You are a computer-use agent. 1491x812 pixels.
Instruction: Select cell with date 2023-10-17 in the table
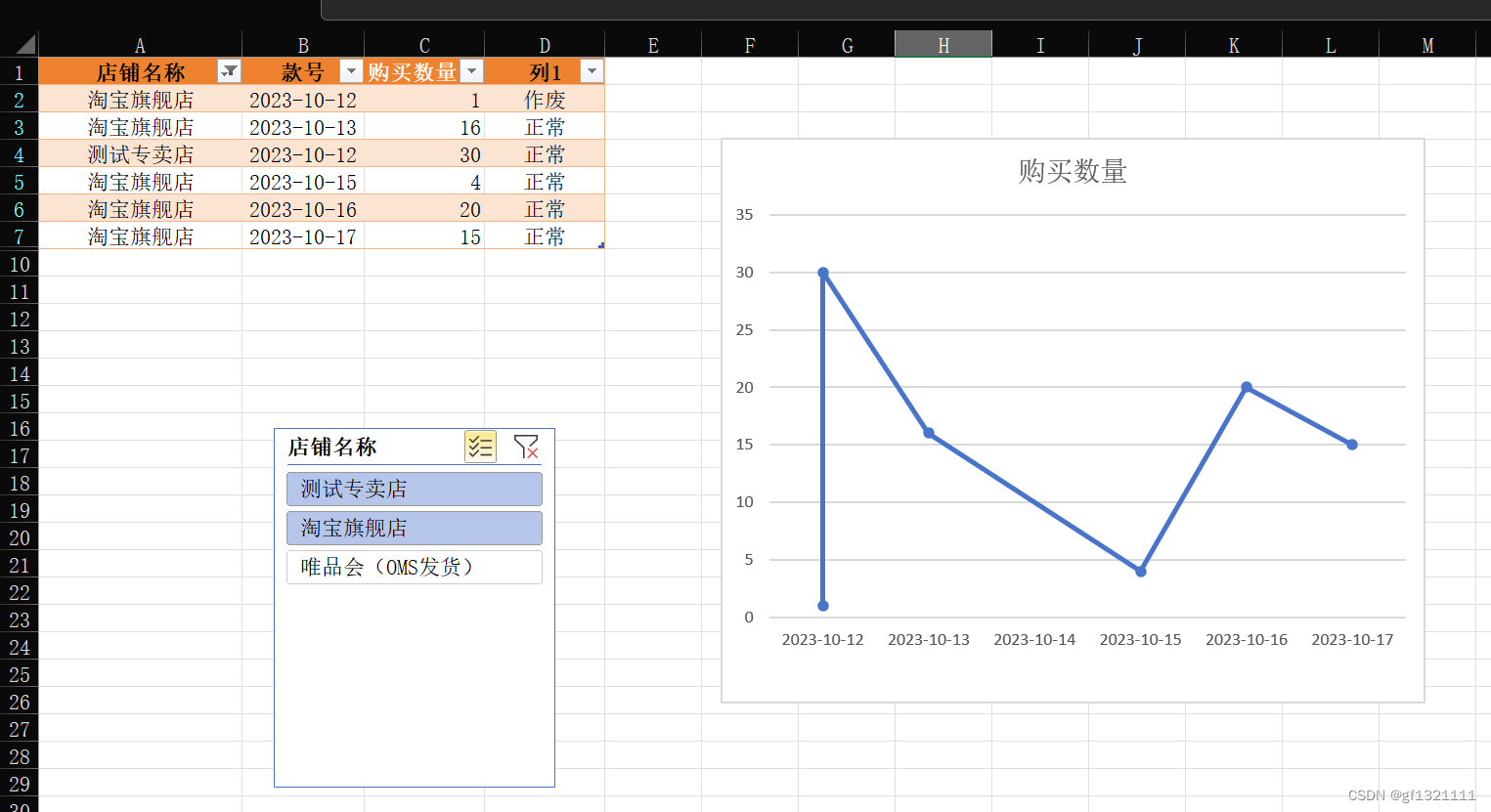pos(303,236)
